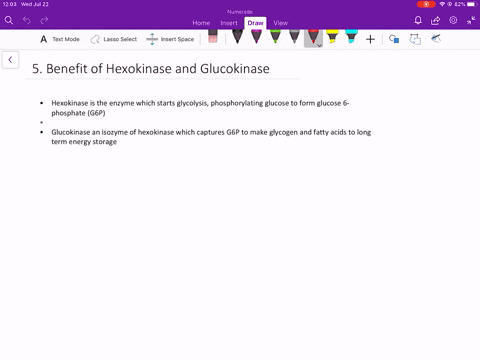Exit full screen mode arrows
The image size is (480, 360).
point(471,20)
